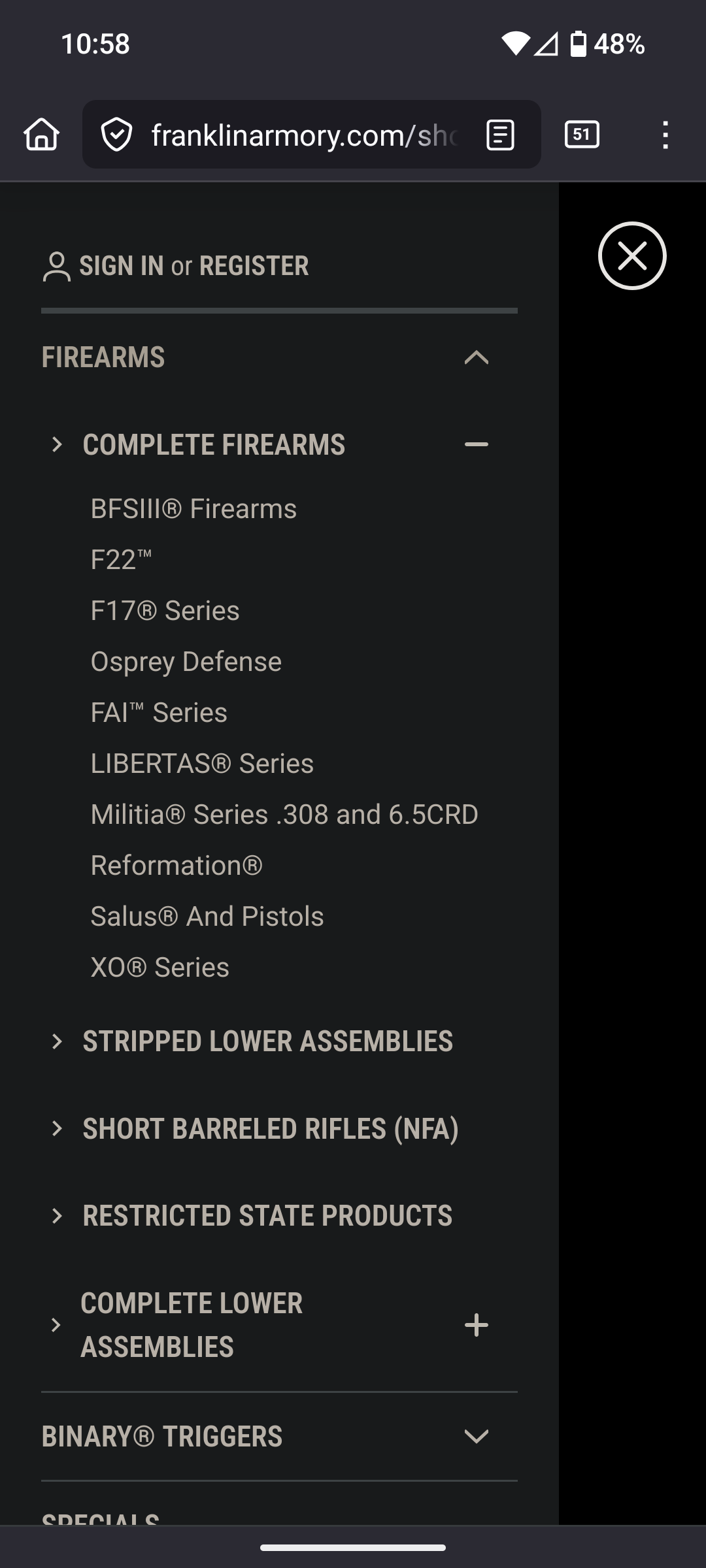
Task: Expand the Binary Triggers dropdown chevron
Action: 476,1436
